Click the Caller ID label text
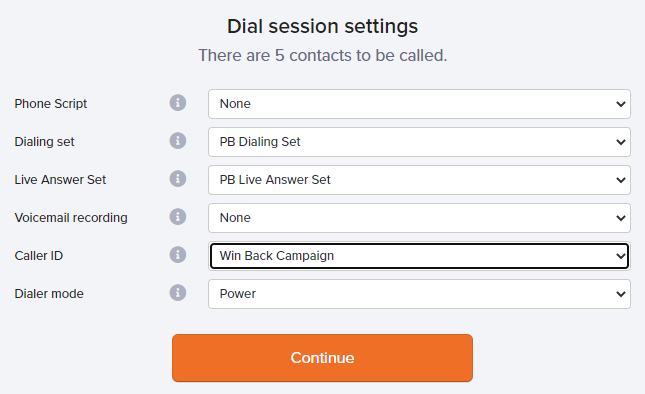Image resolution: width=645 pixels, height=394 pixels. click(x=39, y=256)
